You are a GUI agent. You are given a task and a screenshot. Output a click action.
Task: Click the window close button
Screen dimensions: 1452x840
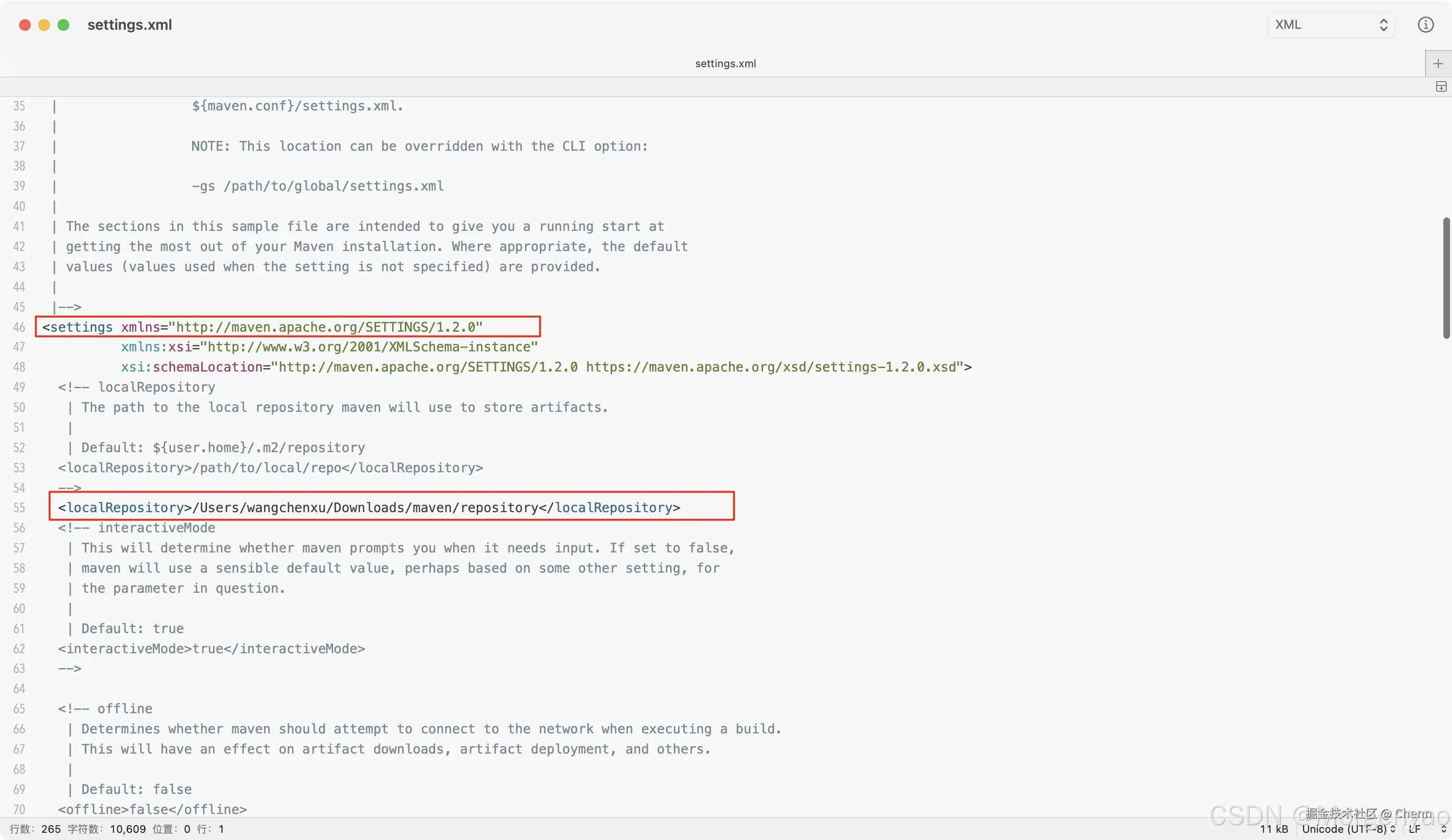[25, 25]
